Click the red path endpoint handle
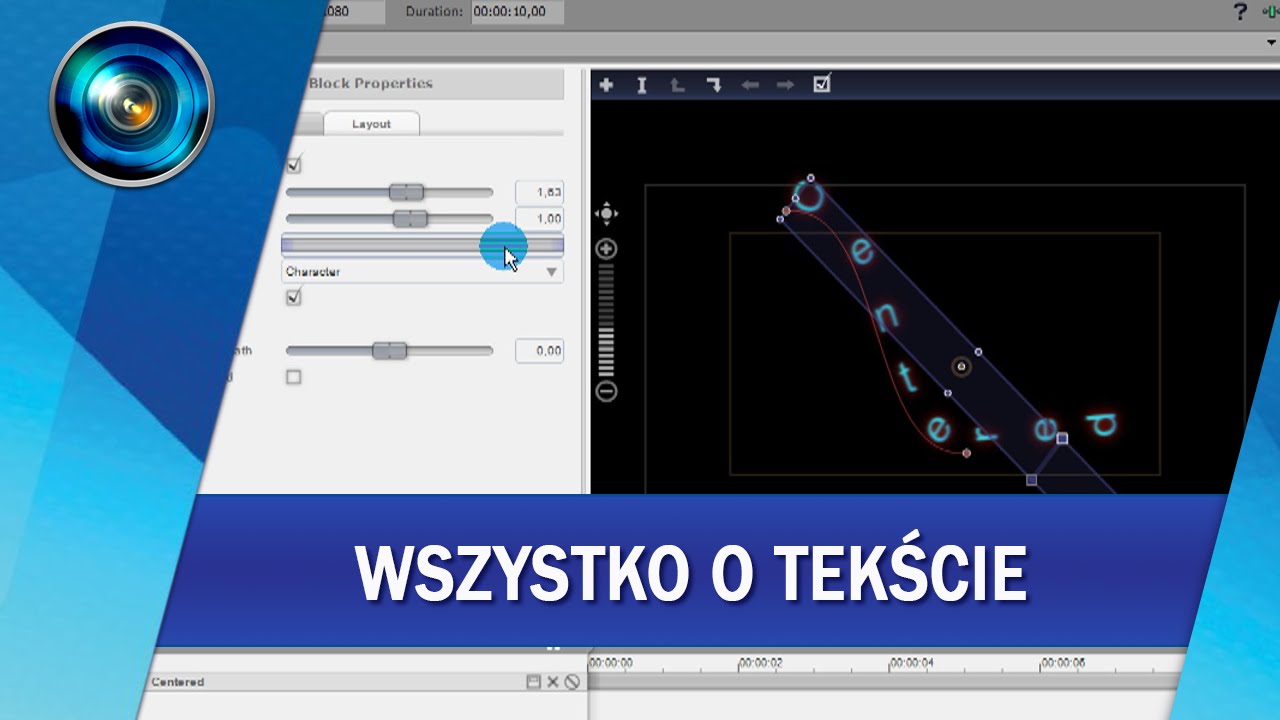This screenshot has width=1280, height=720. pyautogui.click(x=966, y=453)
